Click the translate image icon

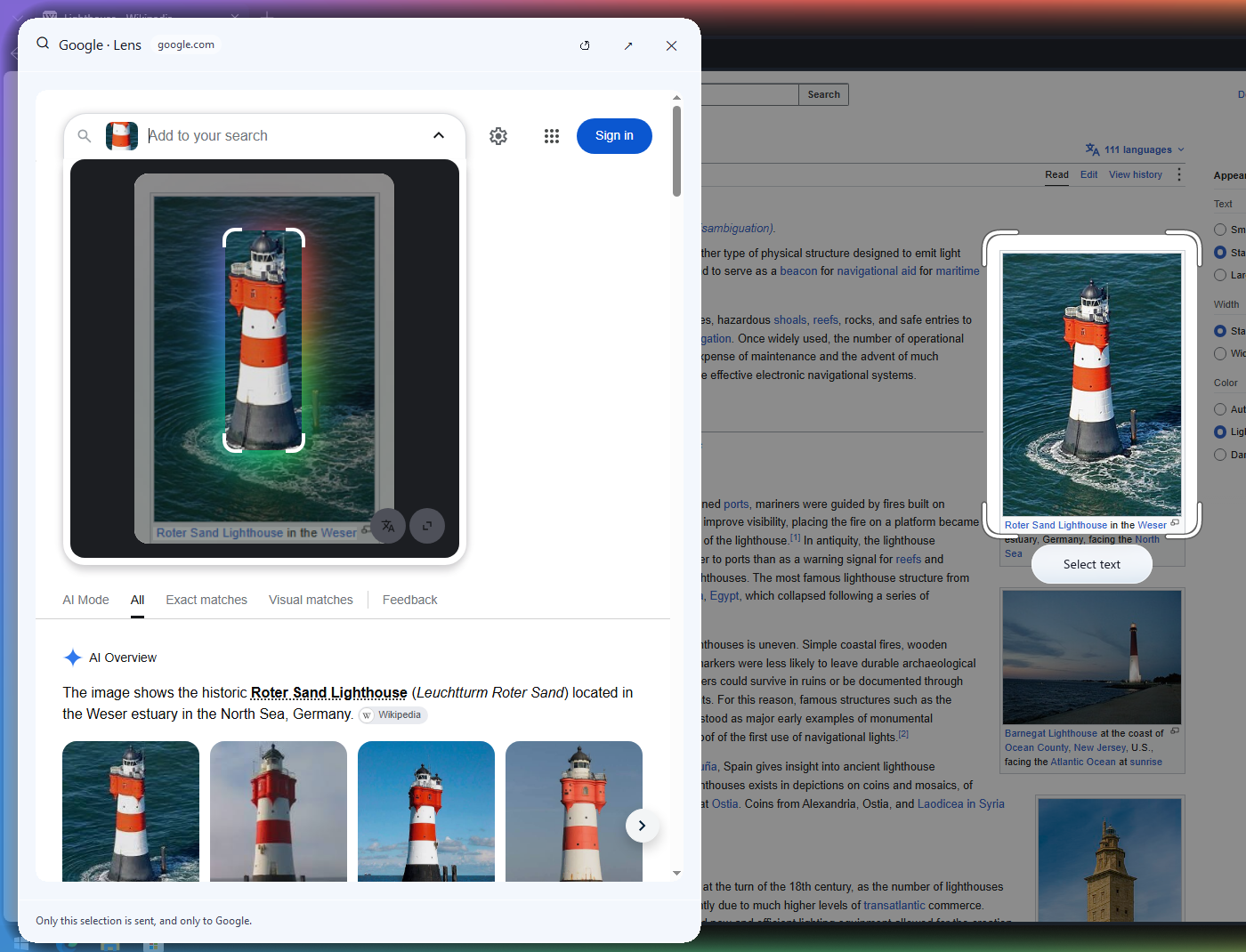click(388, 526)
